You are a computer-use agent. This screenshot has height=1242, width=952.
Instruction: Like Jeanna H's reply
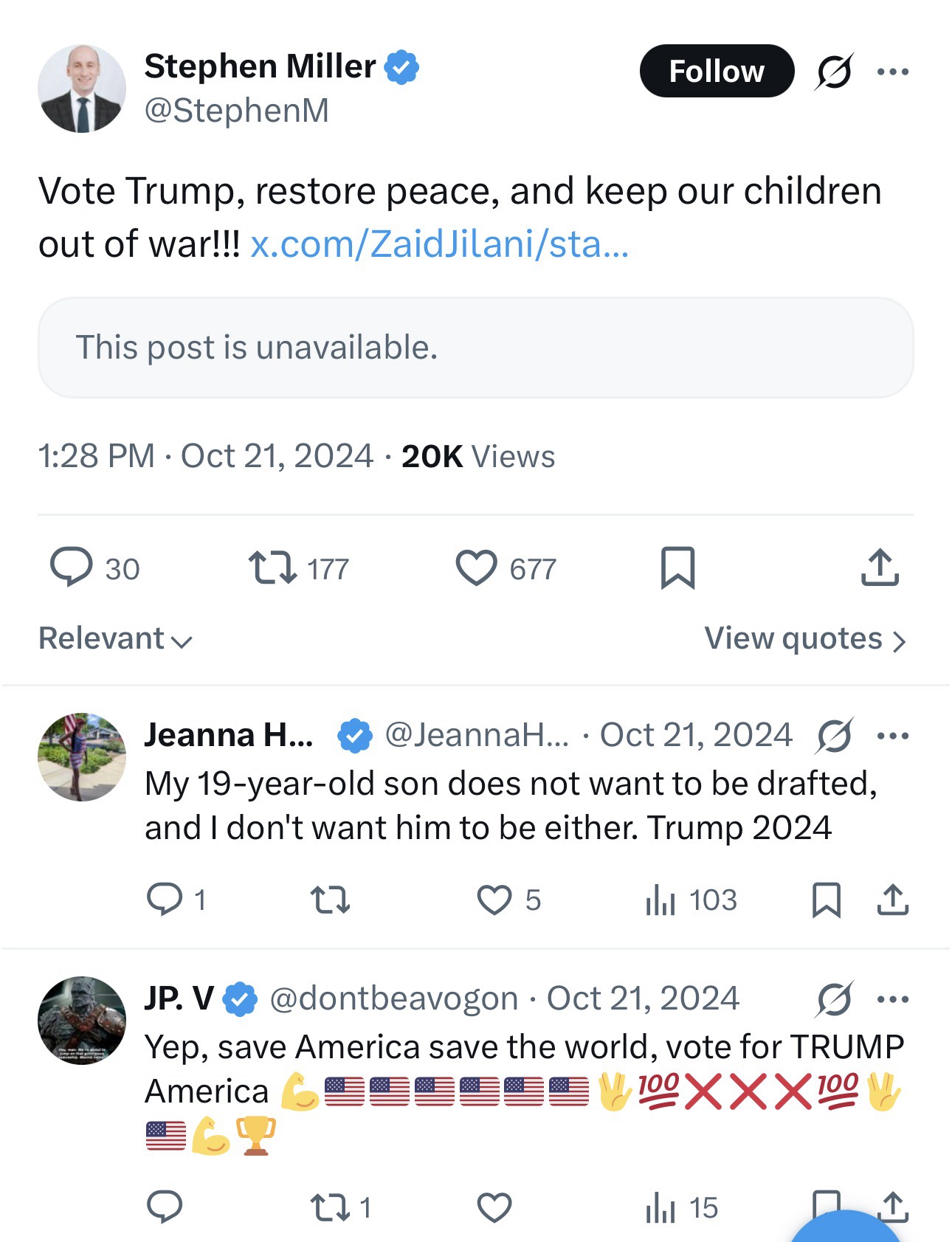pyautogui.click(x=494, y=900)
